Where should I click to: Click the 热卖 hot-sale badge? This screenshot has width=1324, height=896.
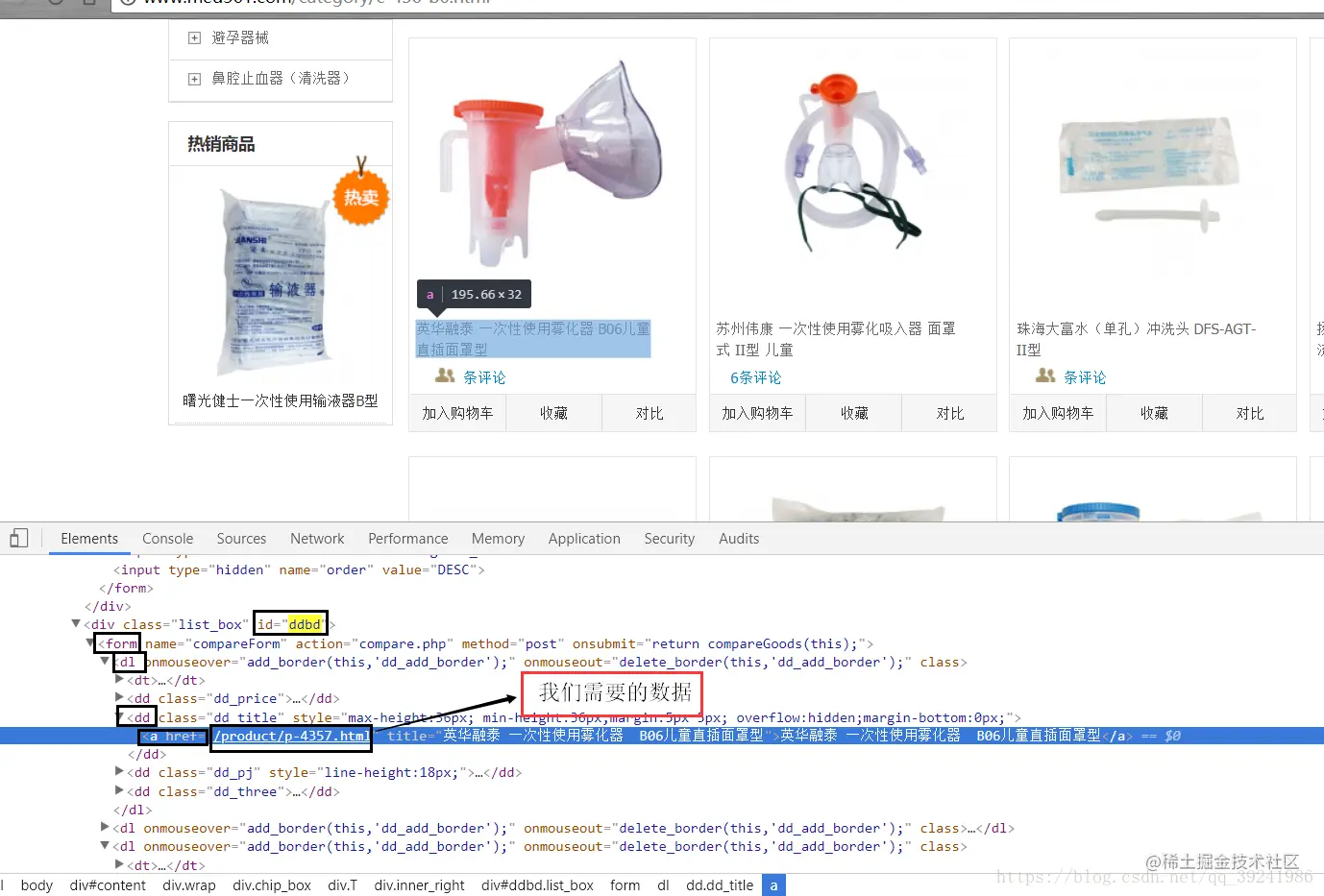click(361, 199)
